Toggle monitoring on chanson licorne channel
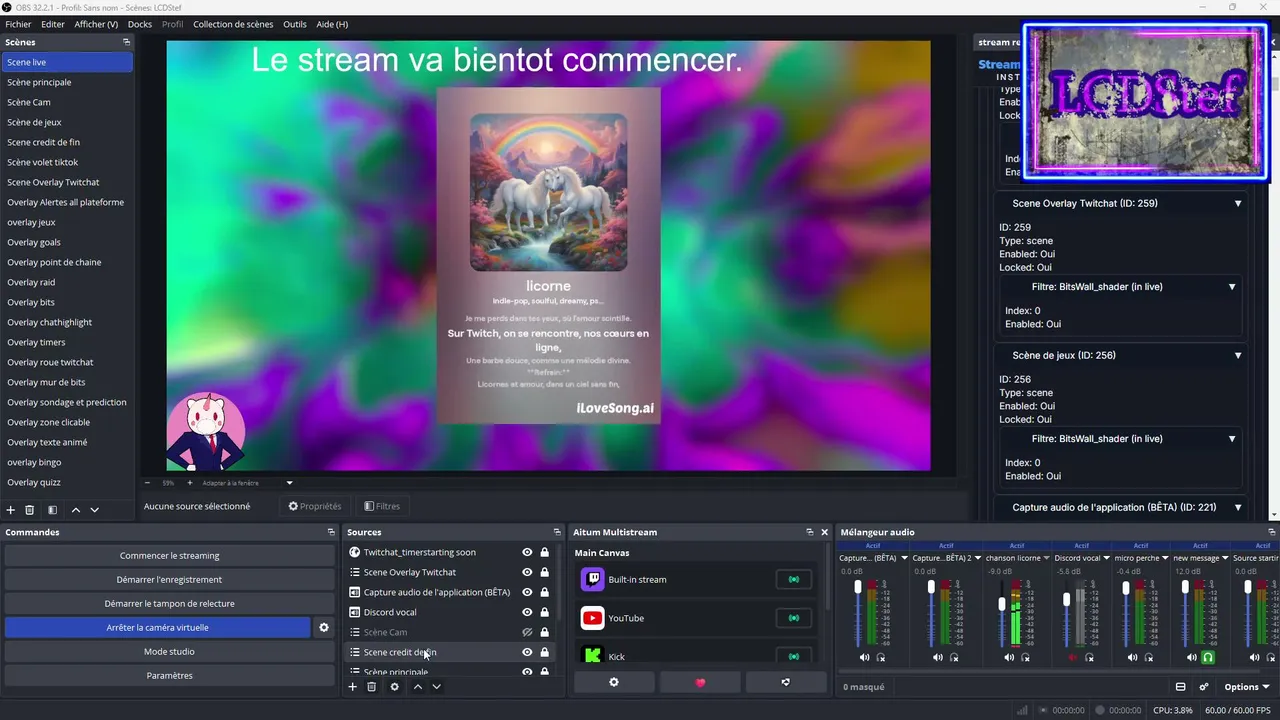 1025,657
